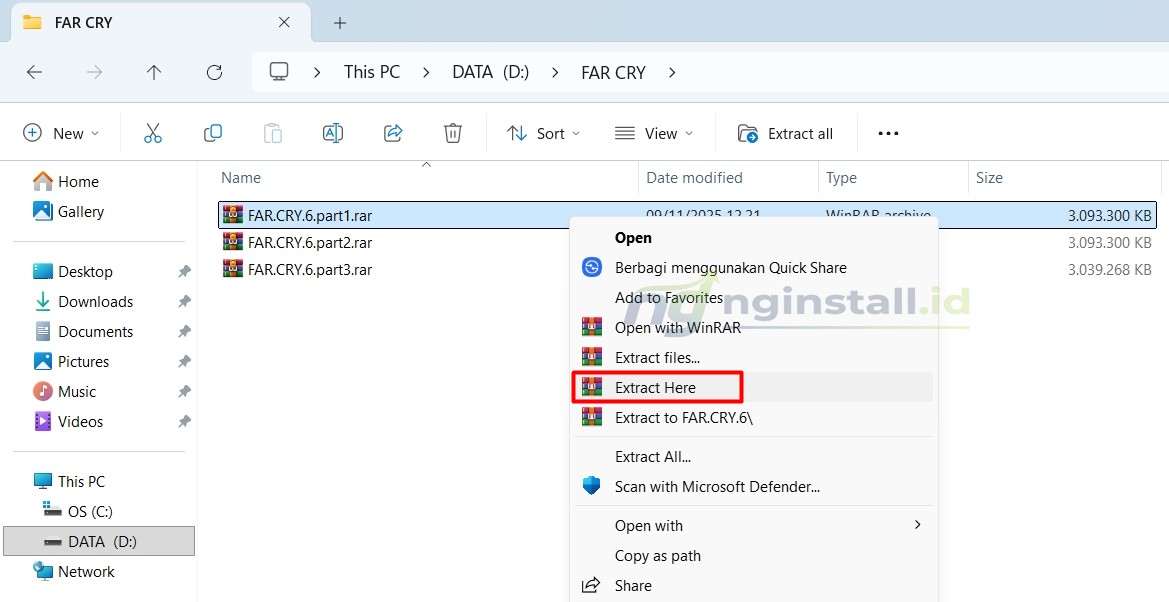Expand chevron after DATA (D:) in path
This screenshot has width=1169, height=602.
point(555,72)
